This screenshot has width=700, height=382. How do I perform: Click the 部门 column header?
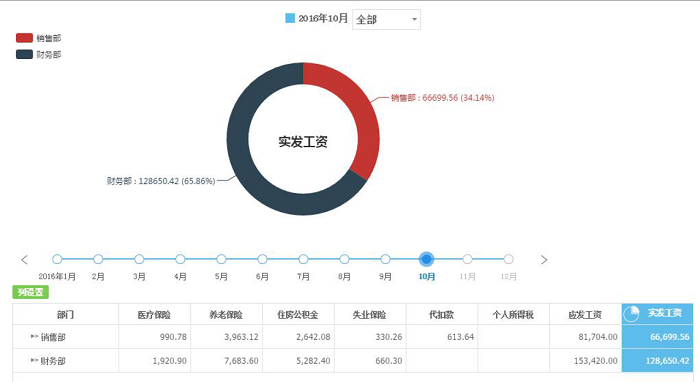[x=66, y=315]
